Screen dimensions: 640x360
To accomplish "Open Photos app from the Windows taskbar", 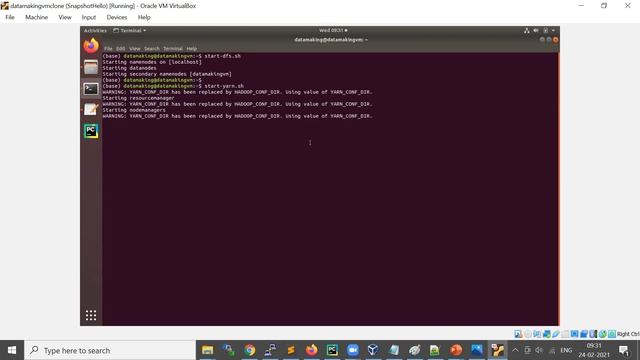I will [x=477, y=350].
